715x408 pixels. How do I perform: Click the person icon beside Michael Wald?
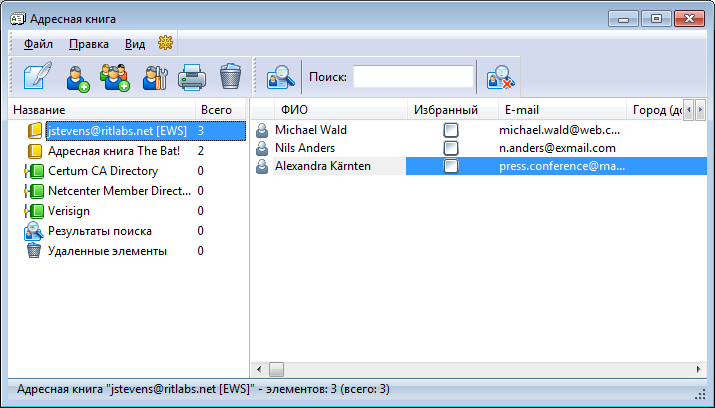coord(262,130)
